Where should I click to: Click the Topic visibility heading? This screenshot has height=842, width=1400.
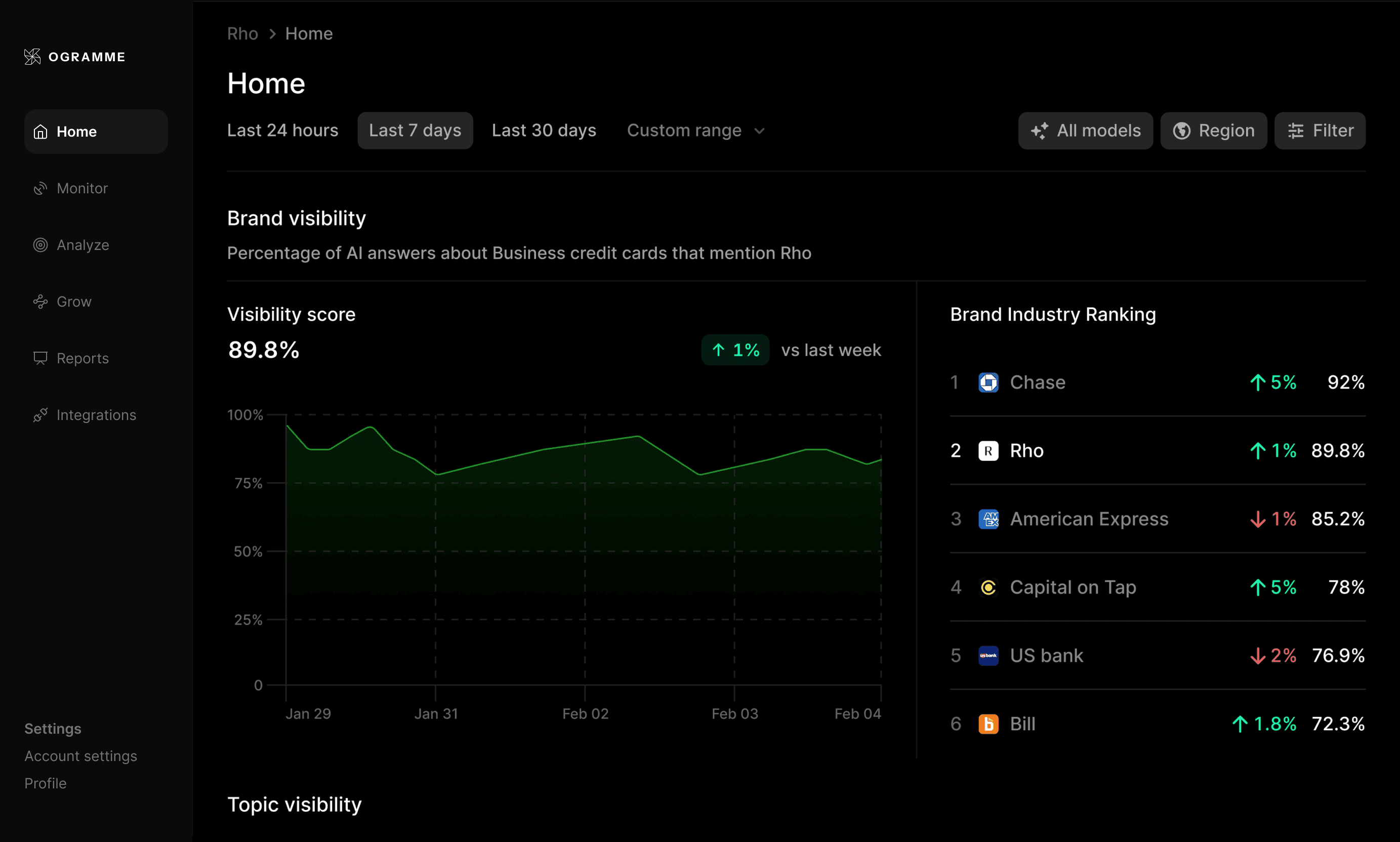pyautogui.click(x=294, y=805)
